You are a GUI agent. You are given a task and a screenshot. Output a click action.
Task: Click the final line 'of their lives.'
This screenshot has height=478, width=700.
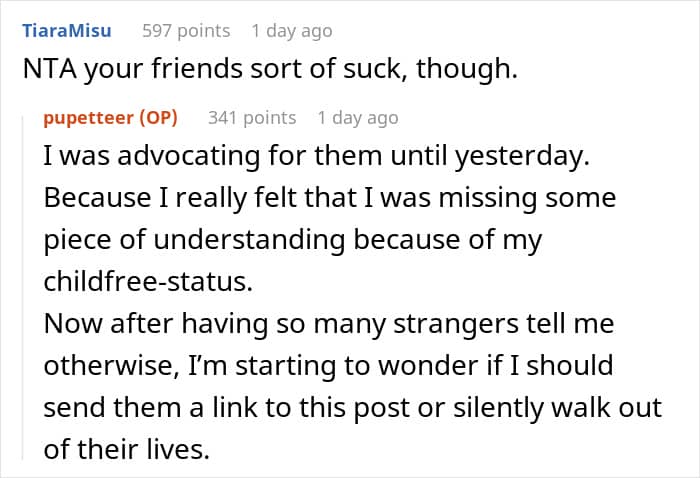coord(127,449)
